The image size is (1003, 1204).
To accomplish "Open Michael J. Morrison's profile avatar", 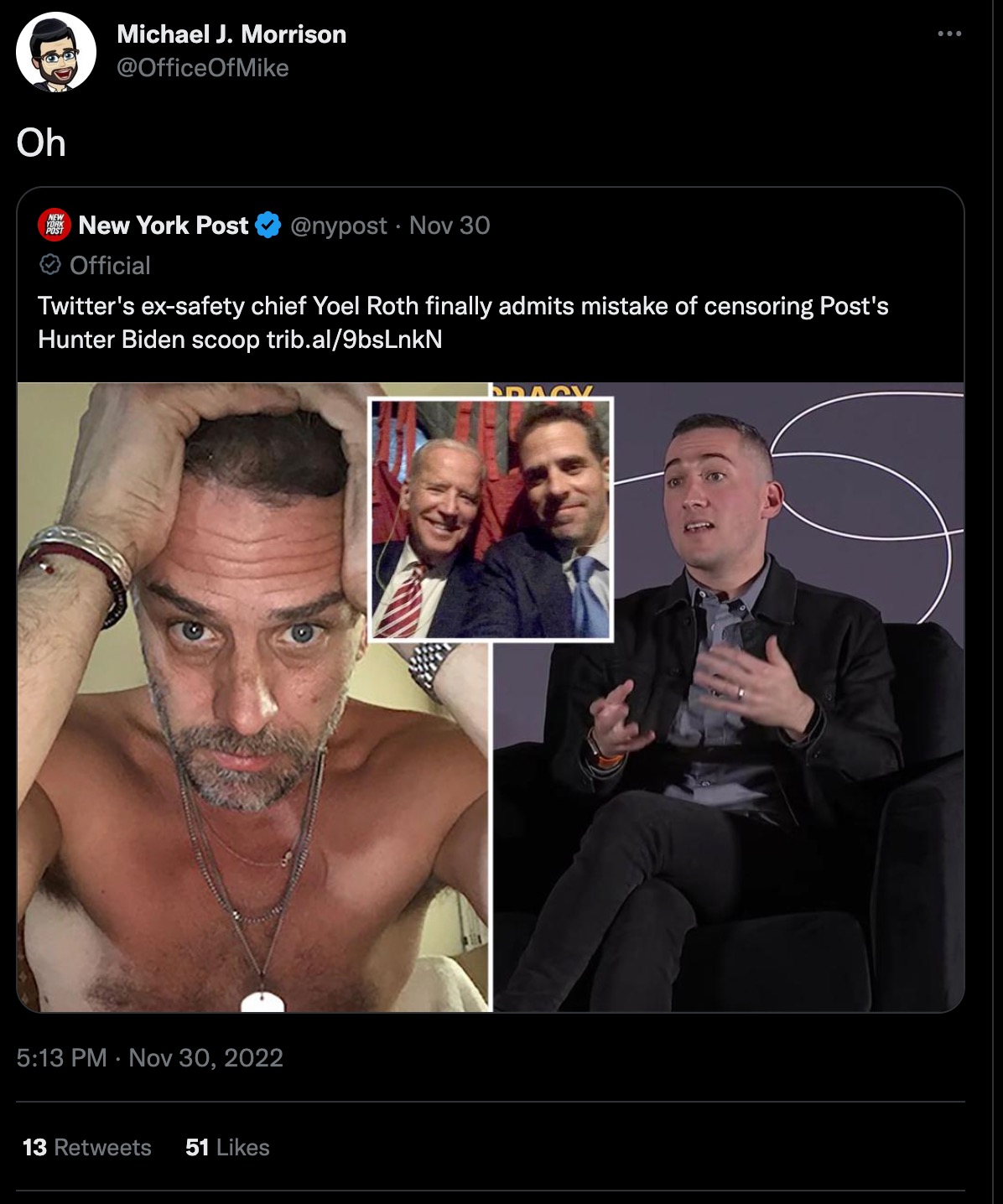I will [55, 50].
